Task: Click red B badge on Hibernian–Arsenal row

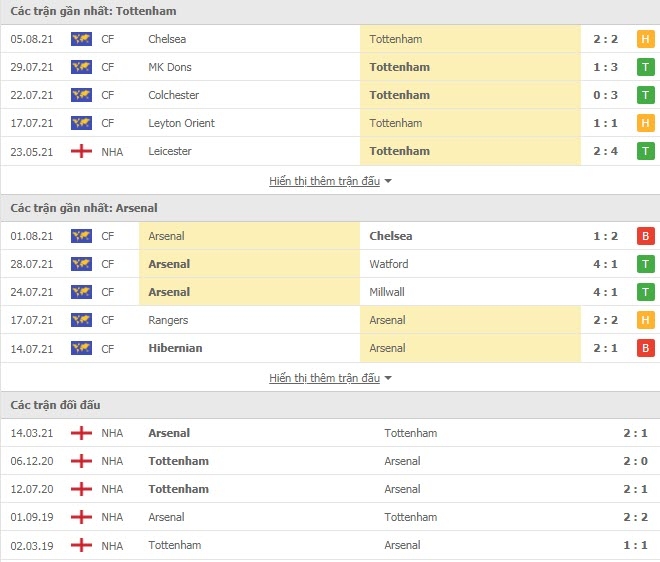Action: pyautogui.click(x=645, y=348)
